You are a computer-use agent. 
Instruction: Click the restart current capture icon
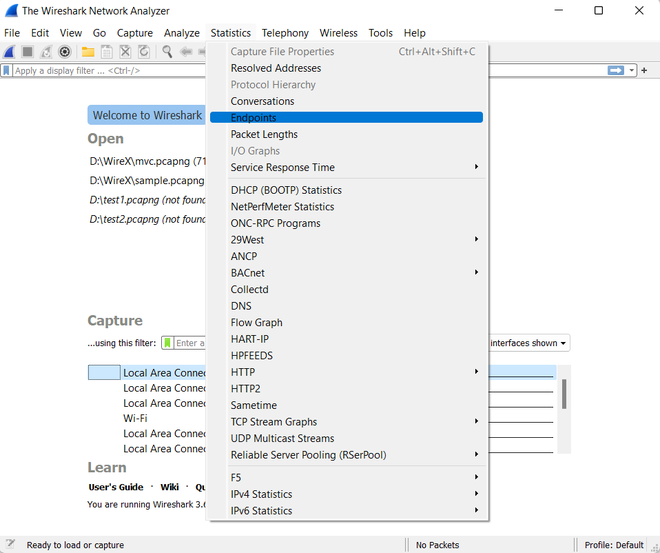click(46, 52)
